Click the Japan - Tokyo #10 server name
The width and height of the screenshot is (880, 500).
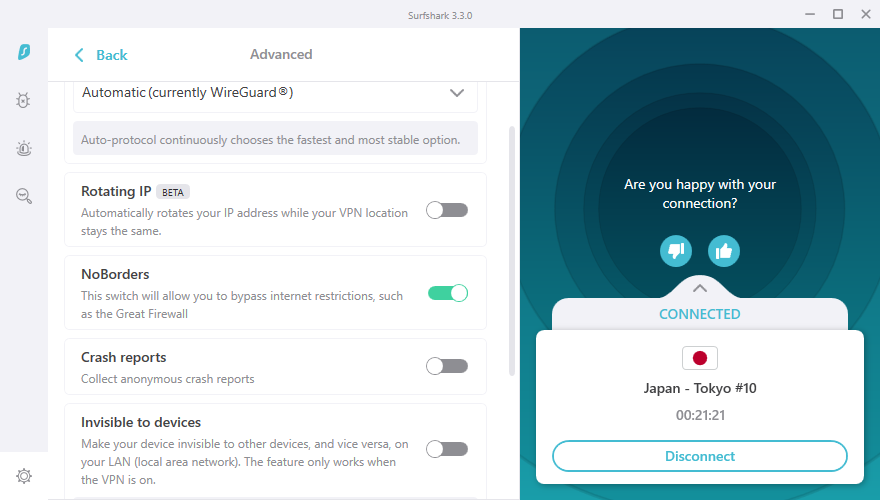coord(700,388)
